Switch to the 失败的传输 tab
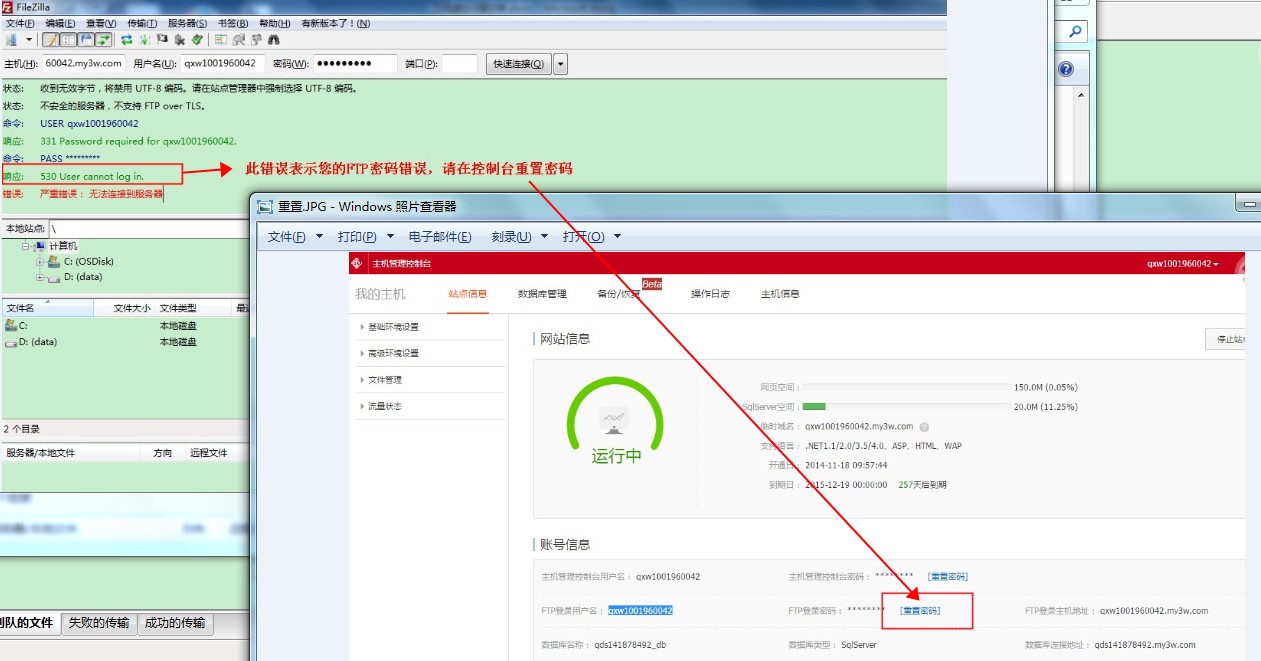 point(98,623)
